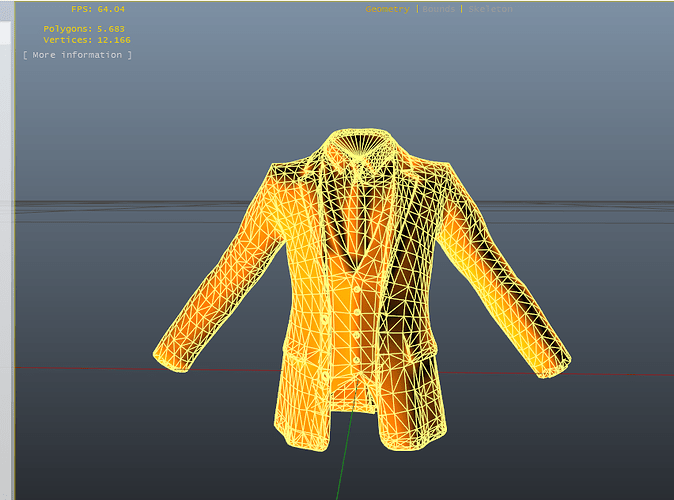Click the jacket's left sleeve cuff
The height and width of the screenshot is (500, 674).
(x=172, y=359)
